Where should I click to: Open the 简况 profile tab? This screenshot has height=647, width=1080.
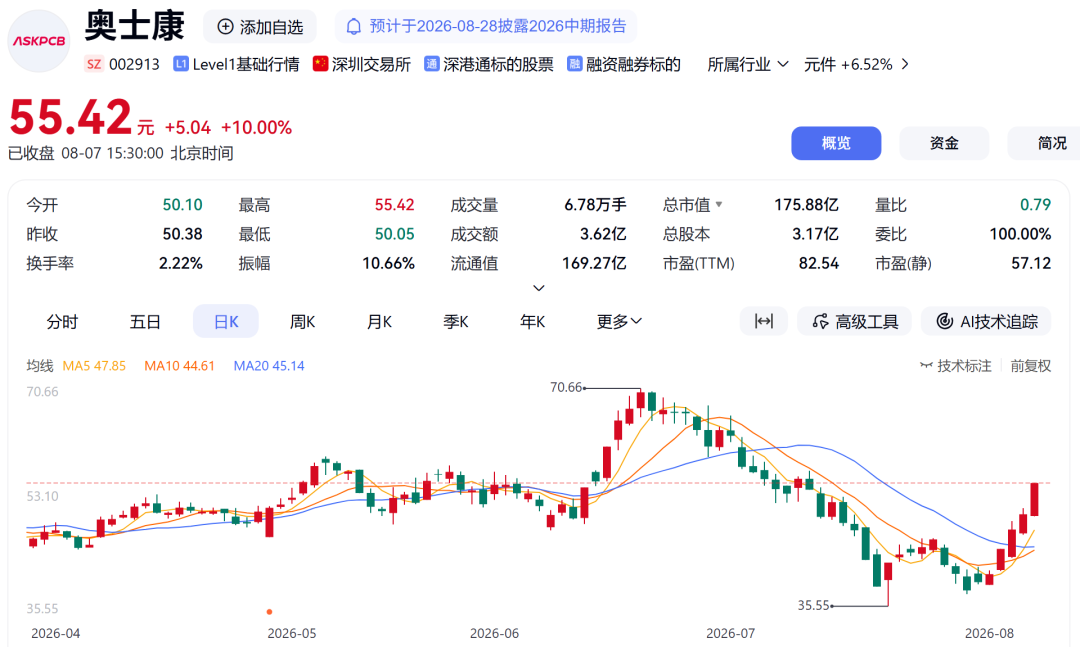pos(1046,143)
